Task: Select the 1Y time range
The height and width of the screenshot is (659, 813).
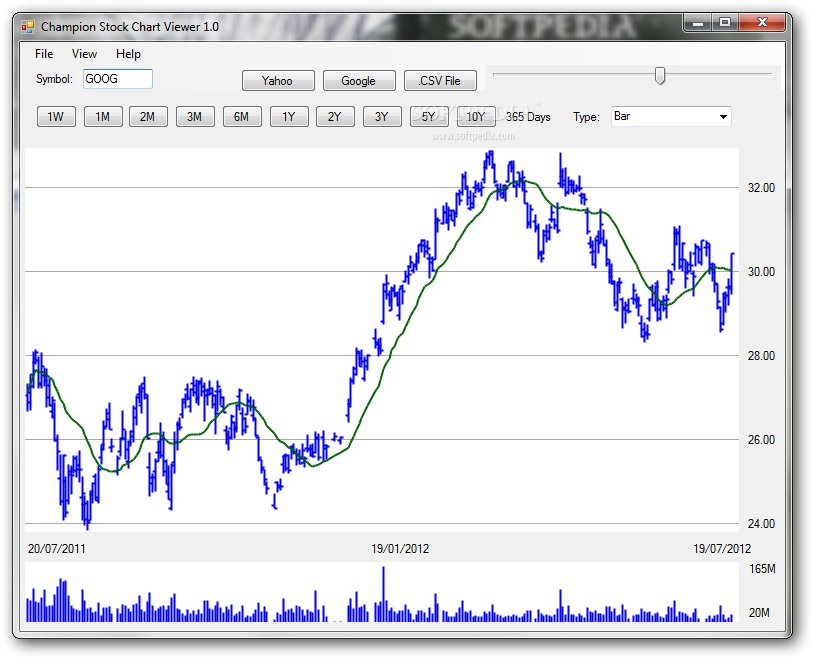Action: coord(289,117)
